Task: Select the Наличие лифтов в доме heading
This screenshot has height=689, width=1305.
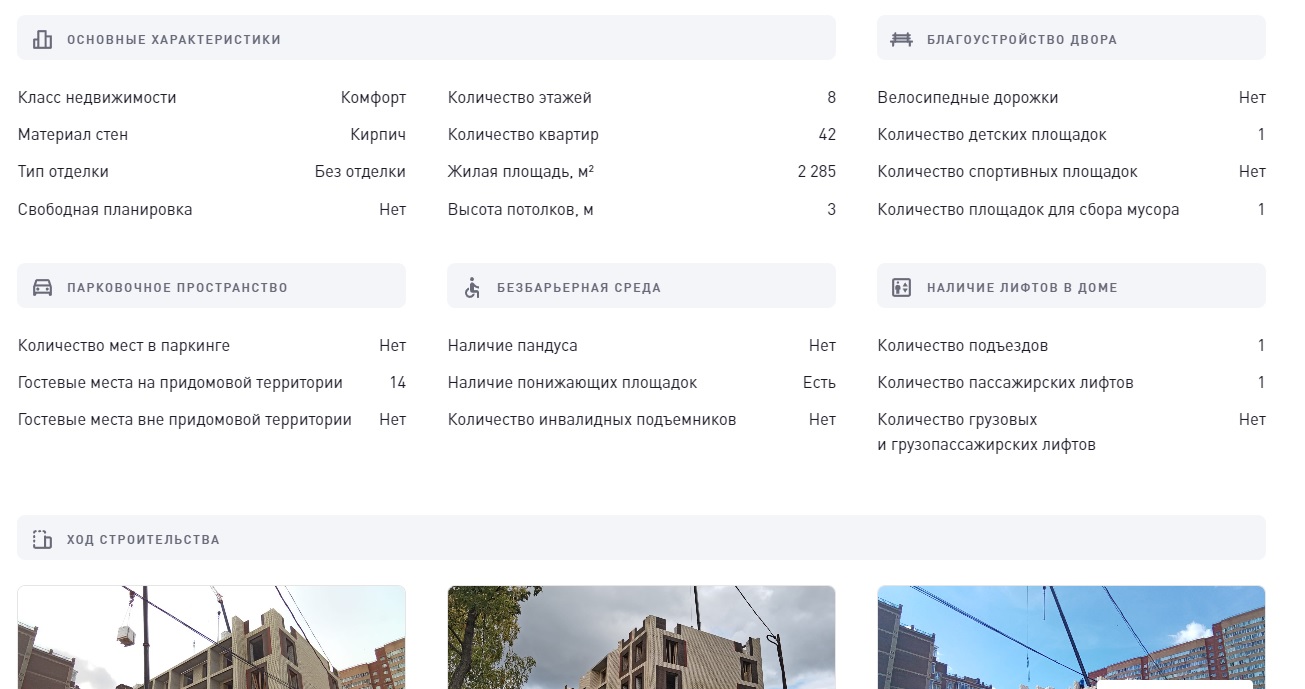Action: coord(1022,288)
